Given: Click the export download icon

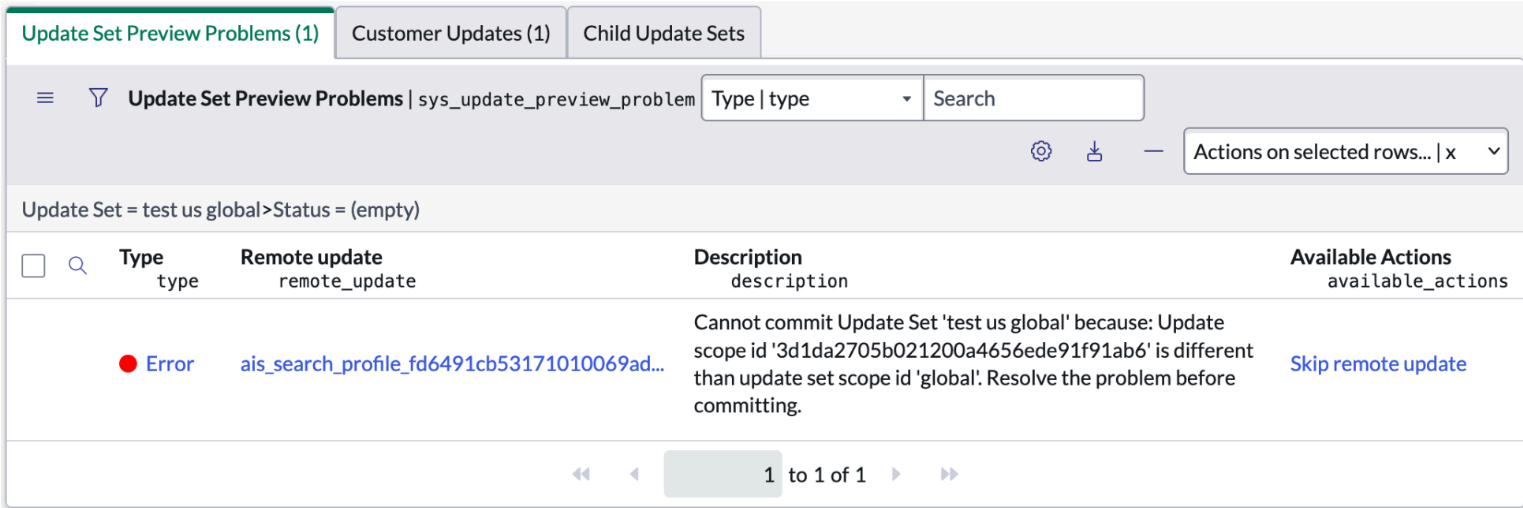Looking at the screenshot, I should point(1095,152).
